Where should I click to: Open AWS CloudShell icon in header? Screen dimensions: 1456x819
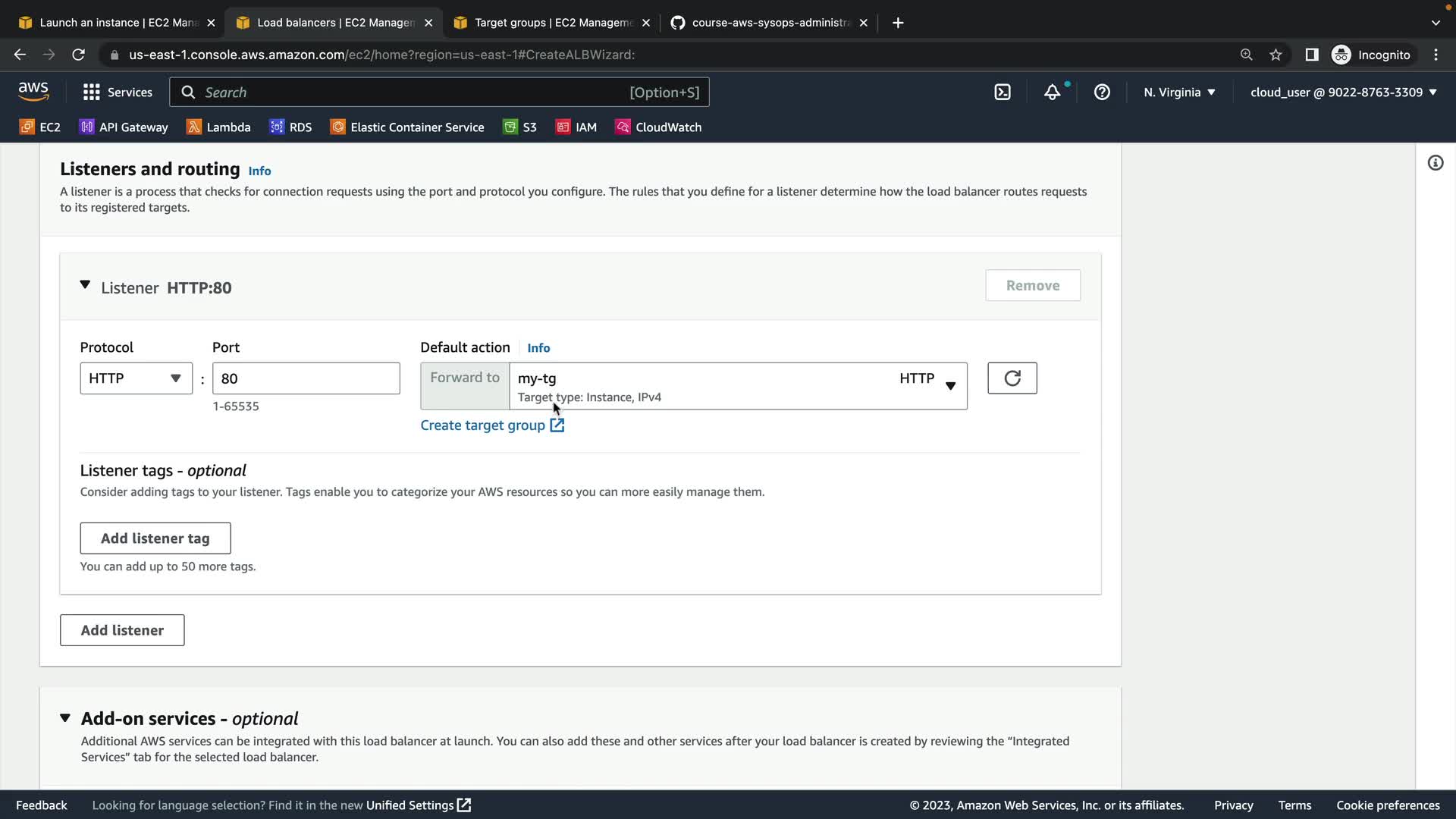click(1003, 93)
